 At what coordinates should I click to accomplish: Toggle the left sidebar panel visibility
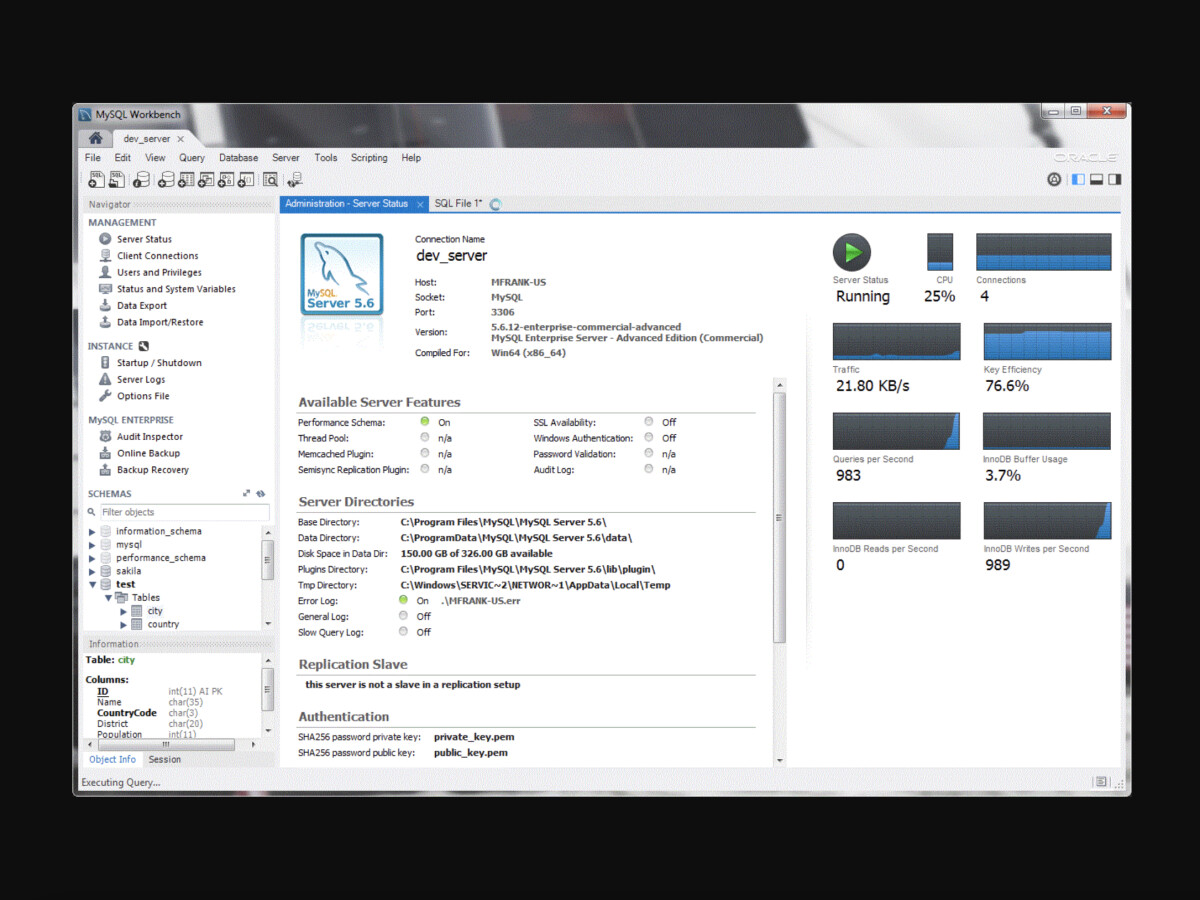(1078, 180)
